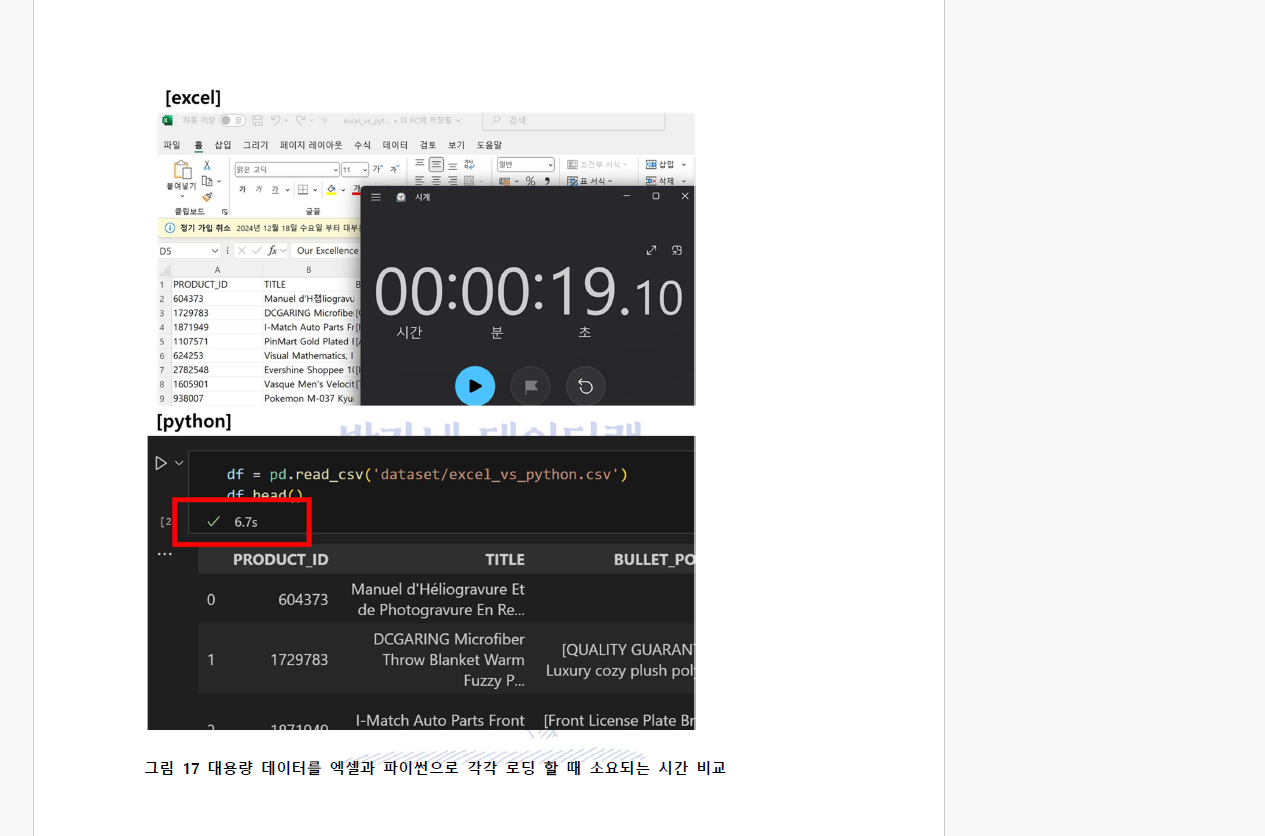Switch to the 페이지 레이아웃 ribbon tab
Image resolution: width=1265 pixels, height=836 pixels.
311,145
